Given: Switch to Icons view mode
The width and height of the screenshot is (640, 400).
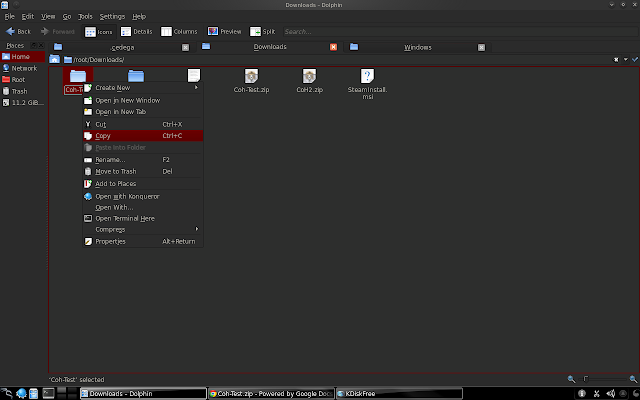Looking at the screenshot, I should point(98,31).
